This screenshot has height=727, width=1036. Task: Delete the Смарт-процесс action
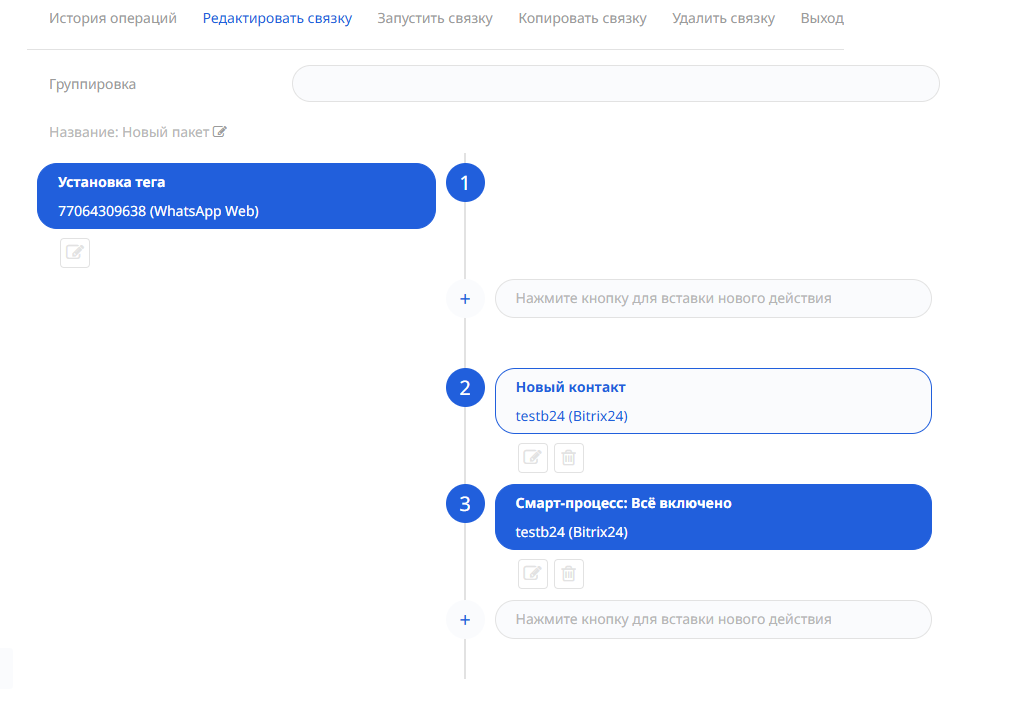coord(569,574)
